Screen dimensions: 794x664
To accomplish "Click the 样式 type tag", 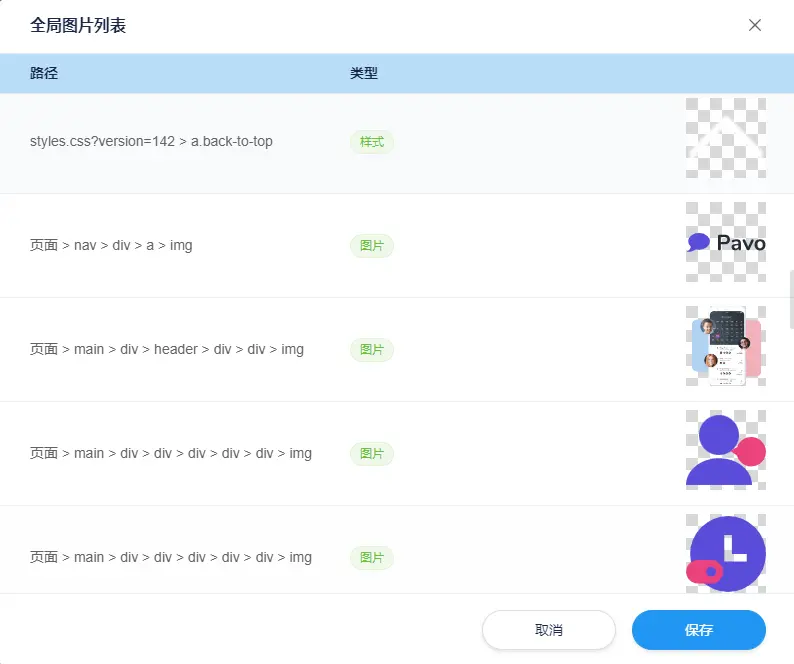I will [x=372, y=142].
